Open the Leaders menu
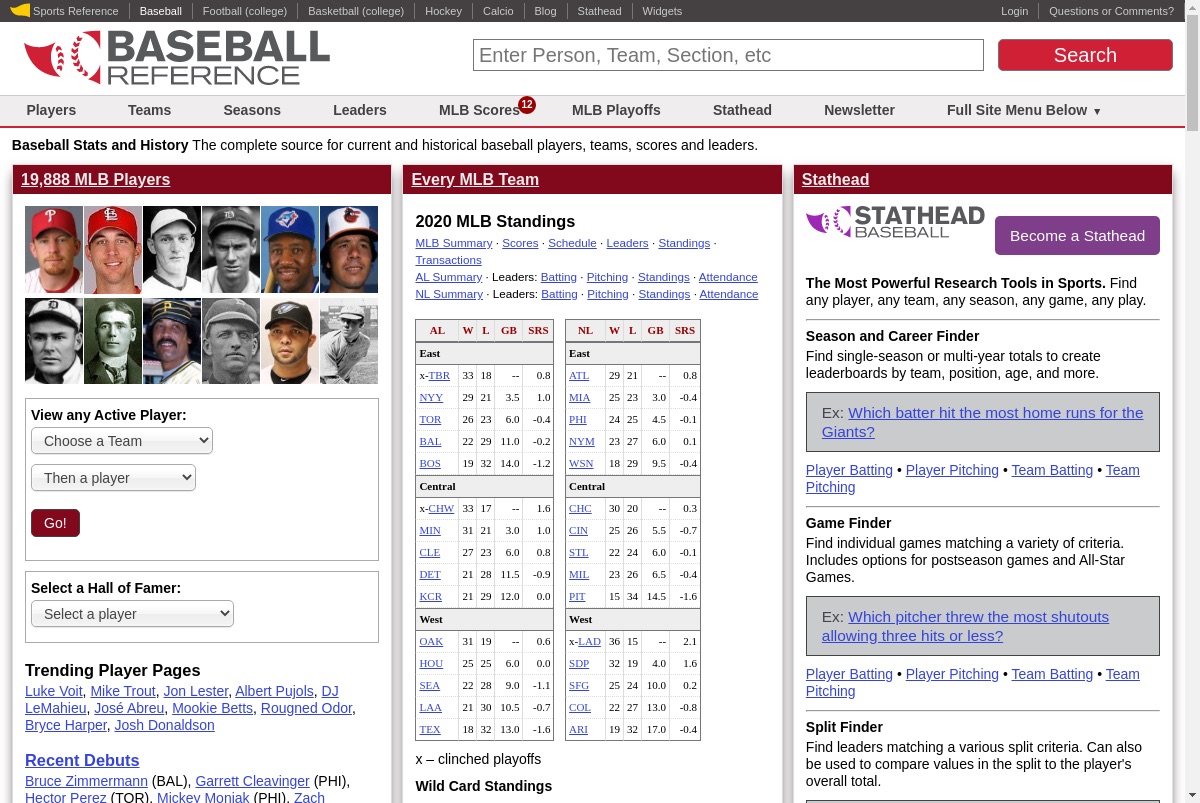This screenshot has width=1200, height=803. pos(360,110)
